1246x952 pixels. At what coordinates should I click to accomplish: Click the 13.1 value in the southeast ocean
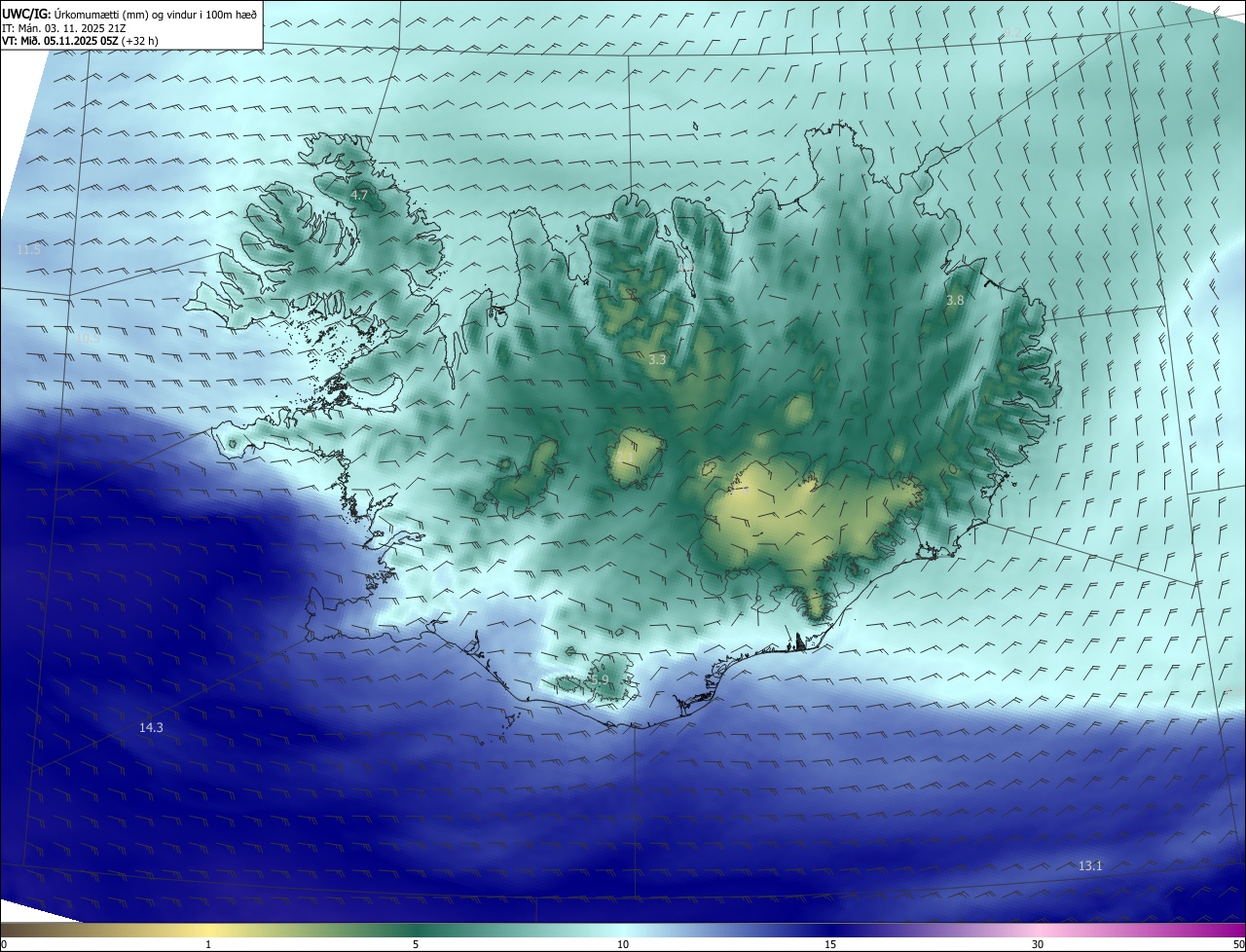coord(1090,865)
